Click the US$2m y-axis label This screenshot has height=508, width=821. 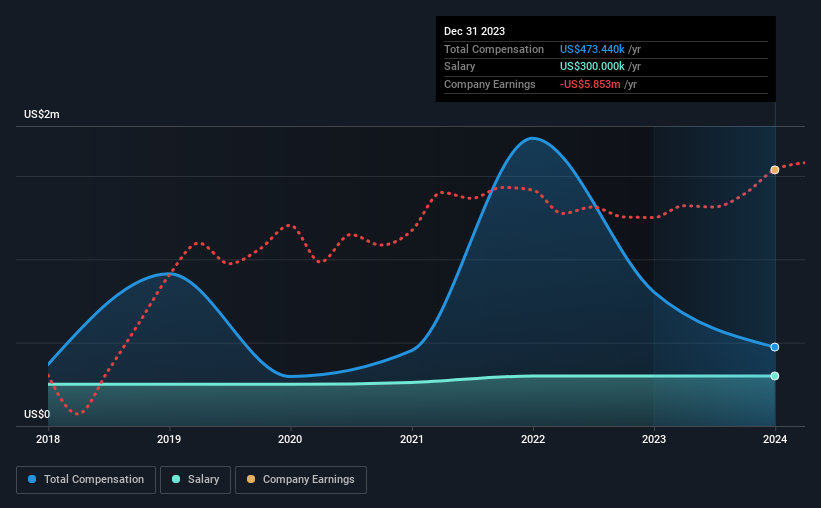pos(42,114)
